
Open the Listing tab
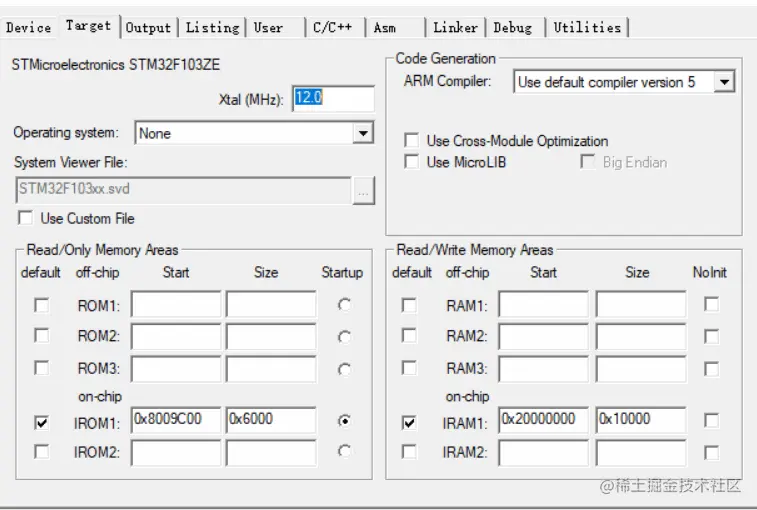(212, 28)
